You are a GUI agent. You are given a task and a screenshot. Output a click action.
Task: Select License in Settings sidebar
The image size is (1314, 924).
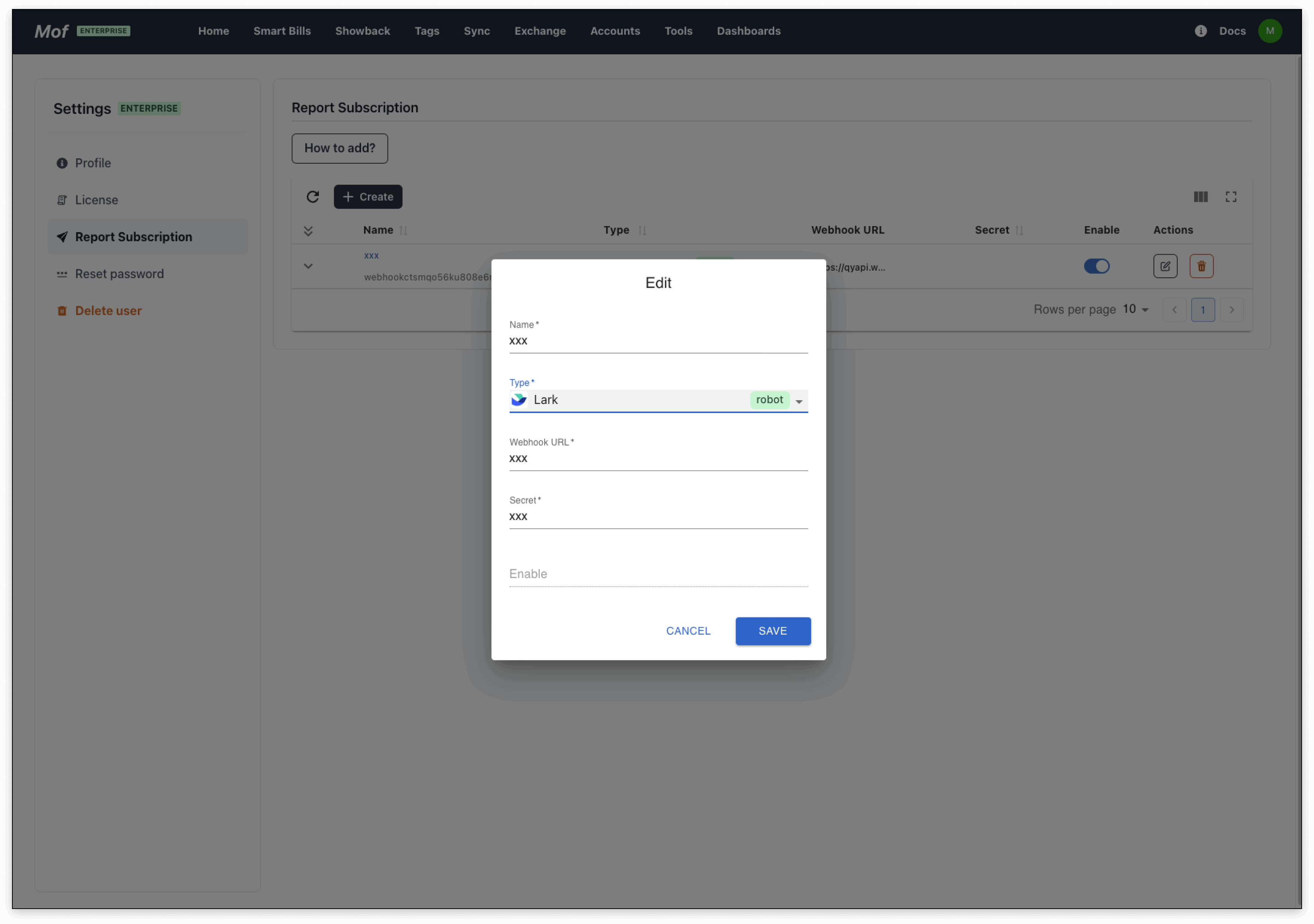point(148,200)
